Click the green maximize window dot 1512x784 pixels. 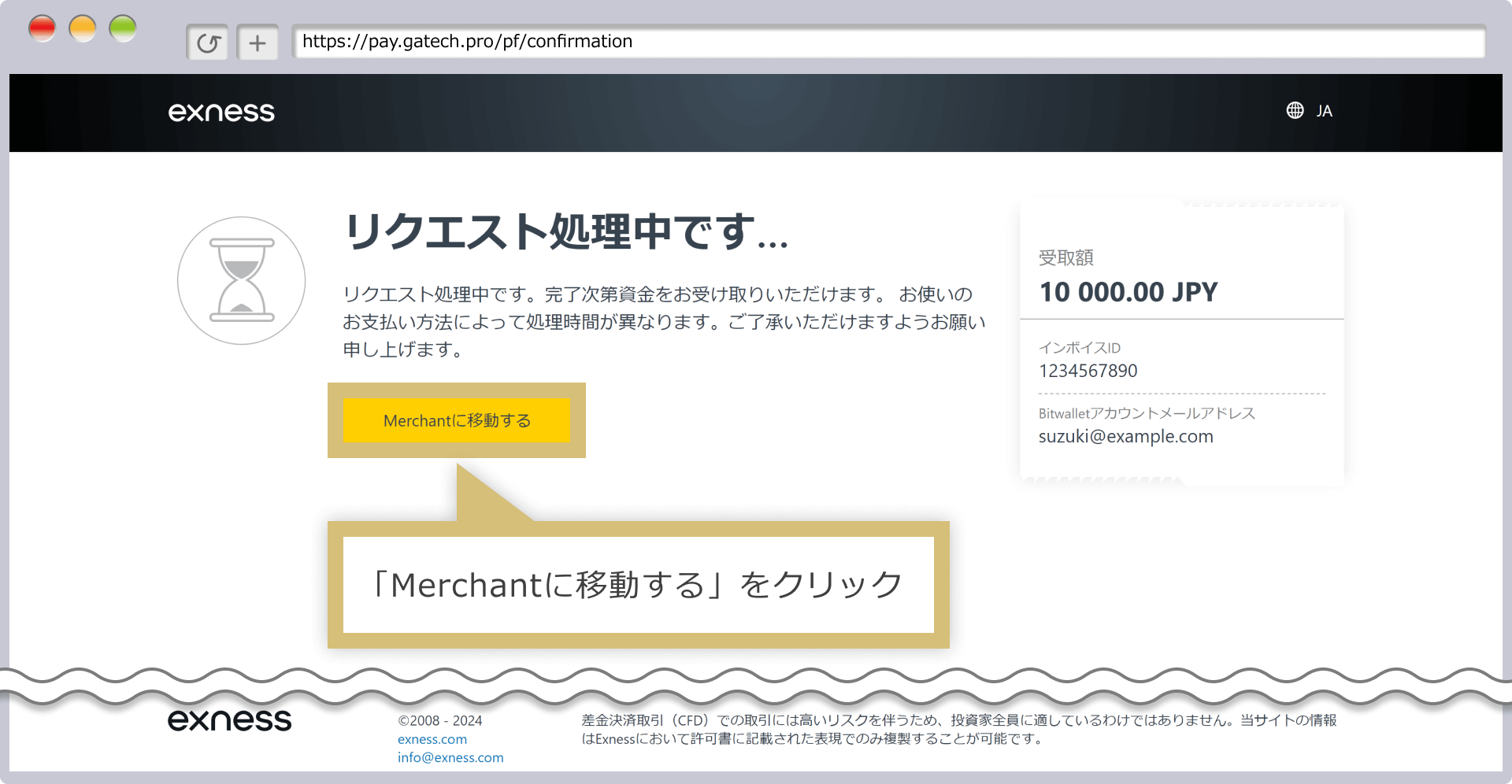pos(123,29)
